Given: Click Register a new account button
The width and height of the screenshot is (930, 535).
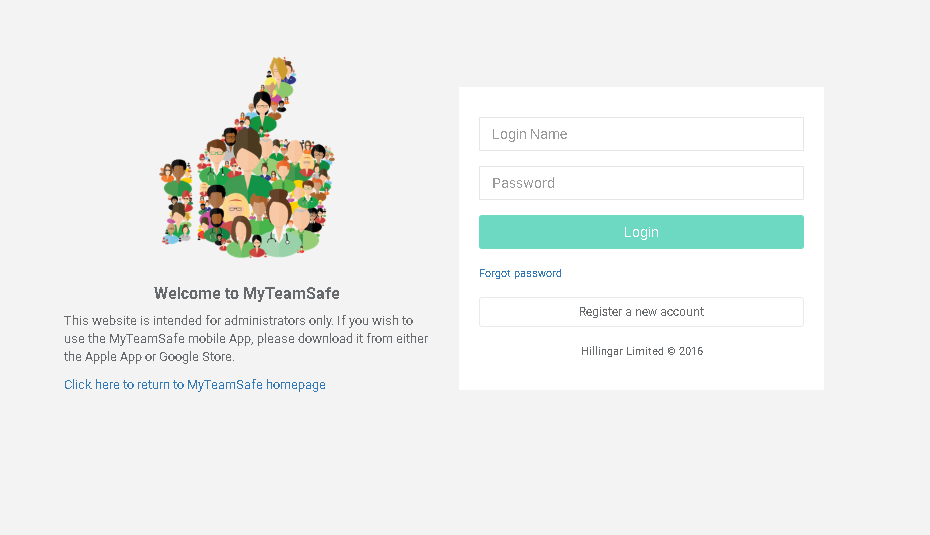Looking at the screenshot, I should 641,312.
